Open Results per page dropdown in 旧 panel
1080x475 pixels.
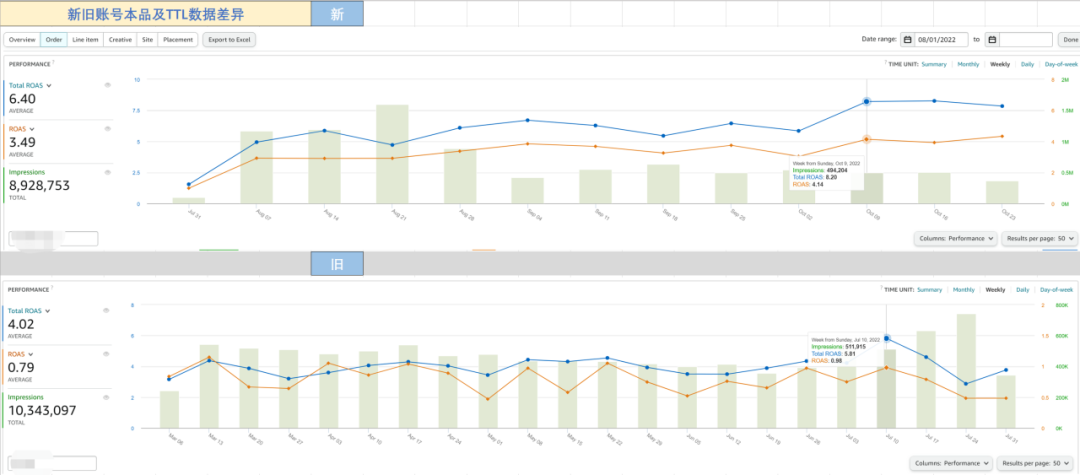point(1035,463)
